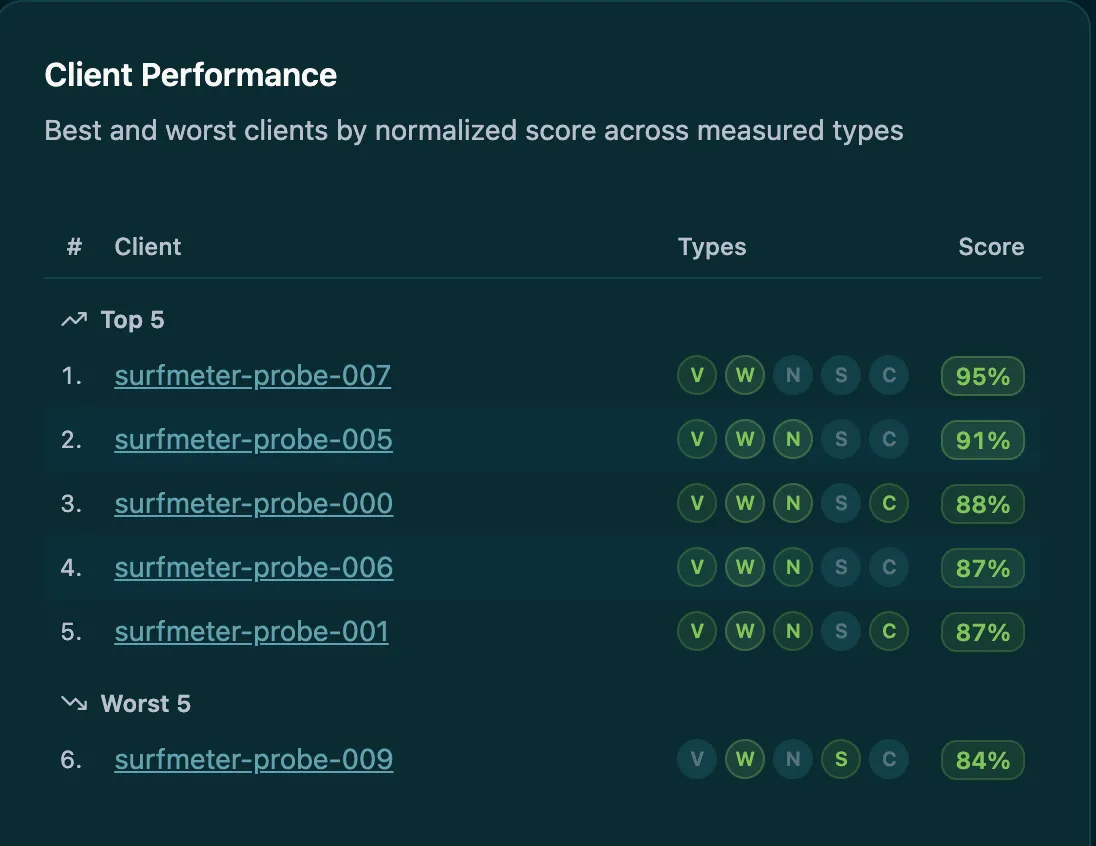Click the 91% score badge
Viewport: 1096px width, 846px height.
[x=983, y=440]
